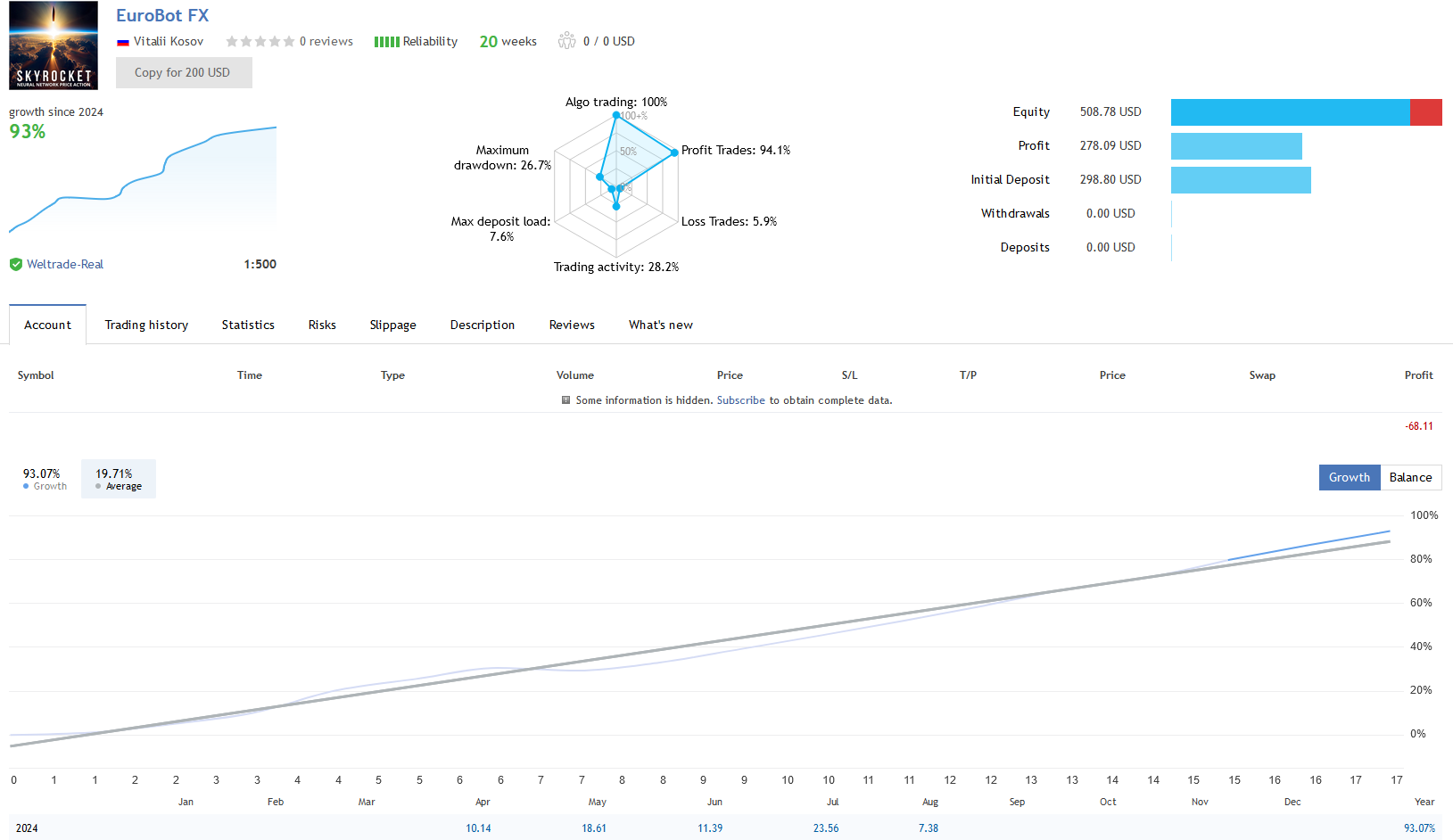Switch chart to Balance view
The height and width of the screenshot is (840, 1453).
coord(1411,477)
